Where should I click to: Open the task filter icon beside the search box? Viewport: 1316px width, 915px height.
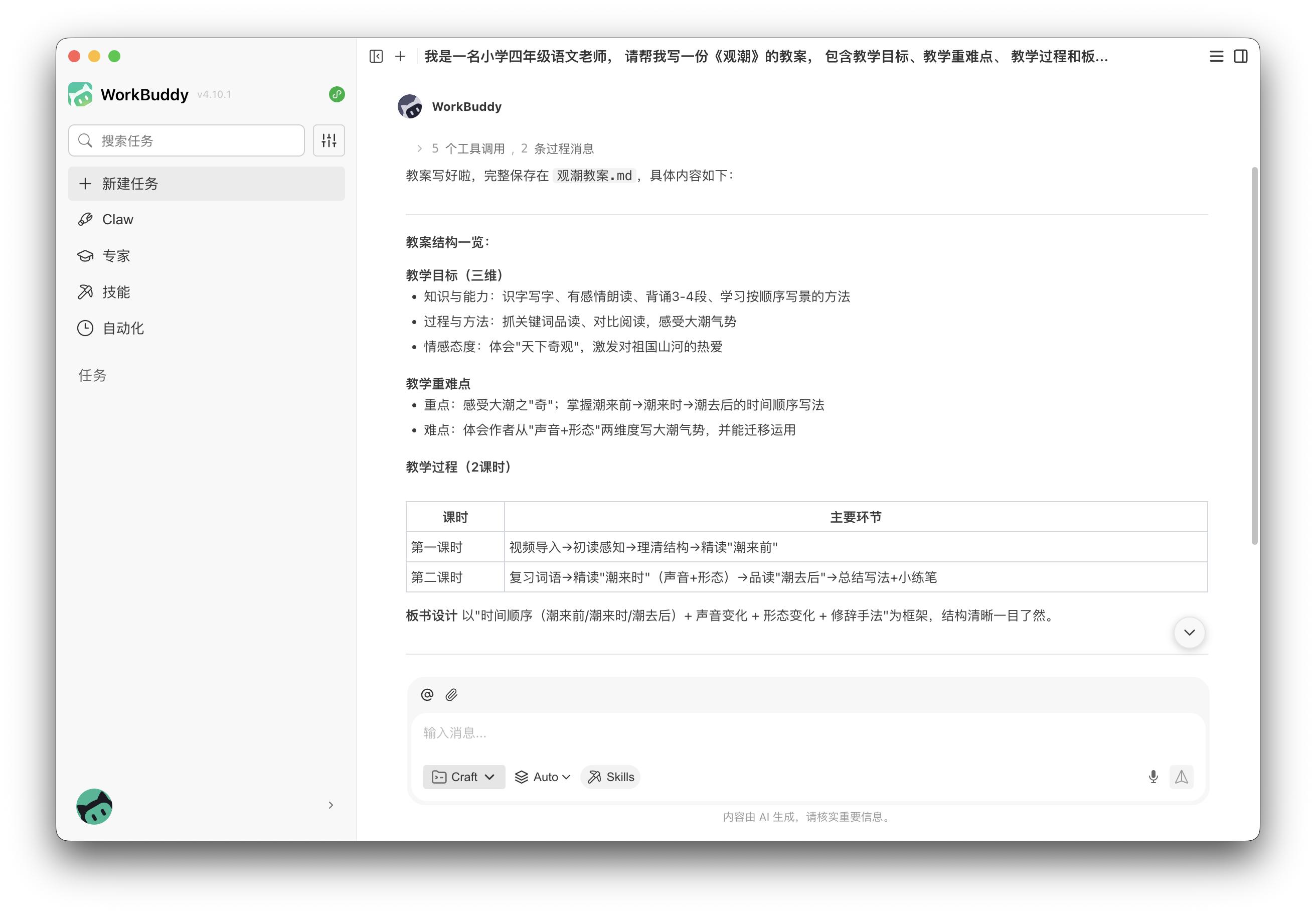pos(329,140)
